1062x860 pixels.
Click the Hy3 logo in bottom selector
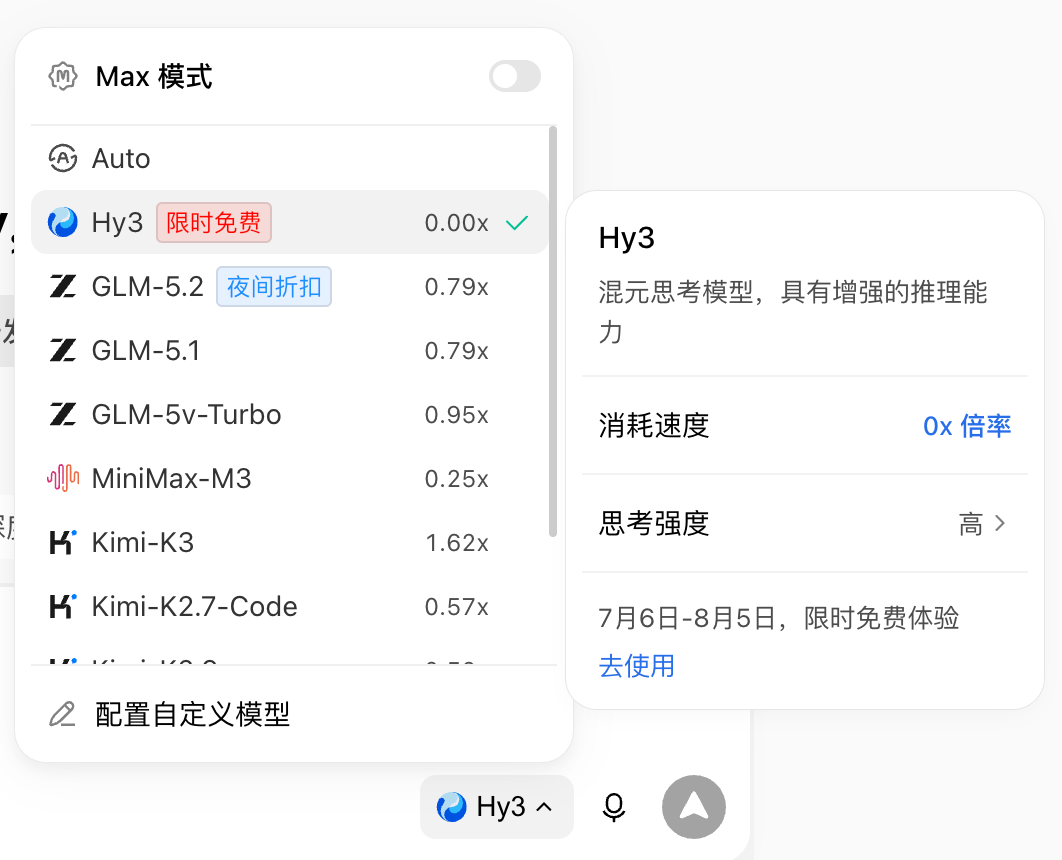tap(451, 807)
